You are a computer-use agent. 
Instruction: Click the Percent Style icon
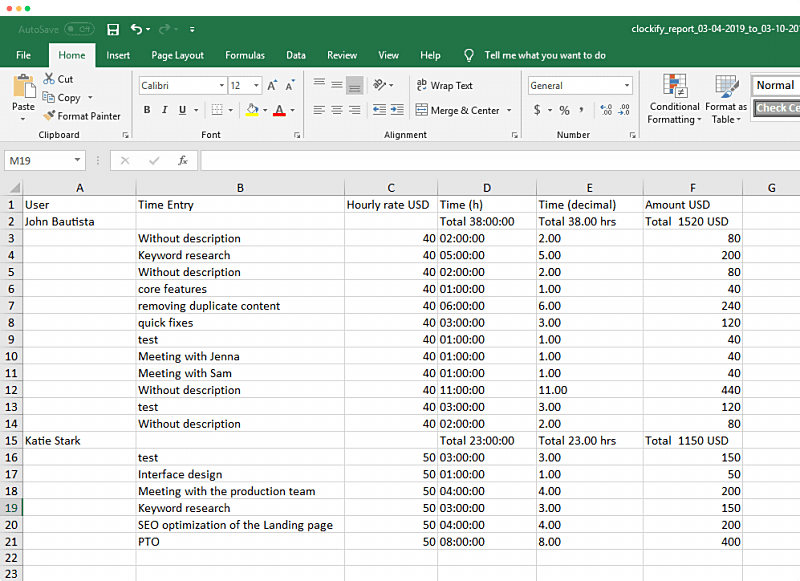pyautogui.click(x=564, y=110)
